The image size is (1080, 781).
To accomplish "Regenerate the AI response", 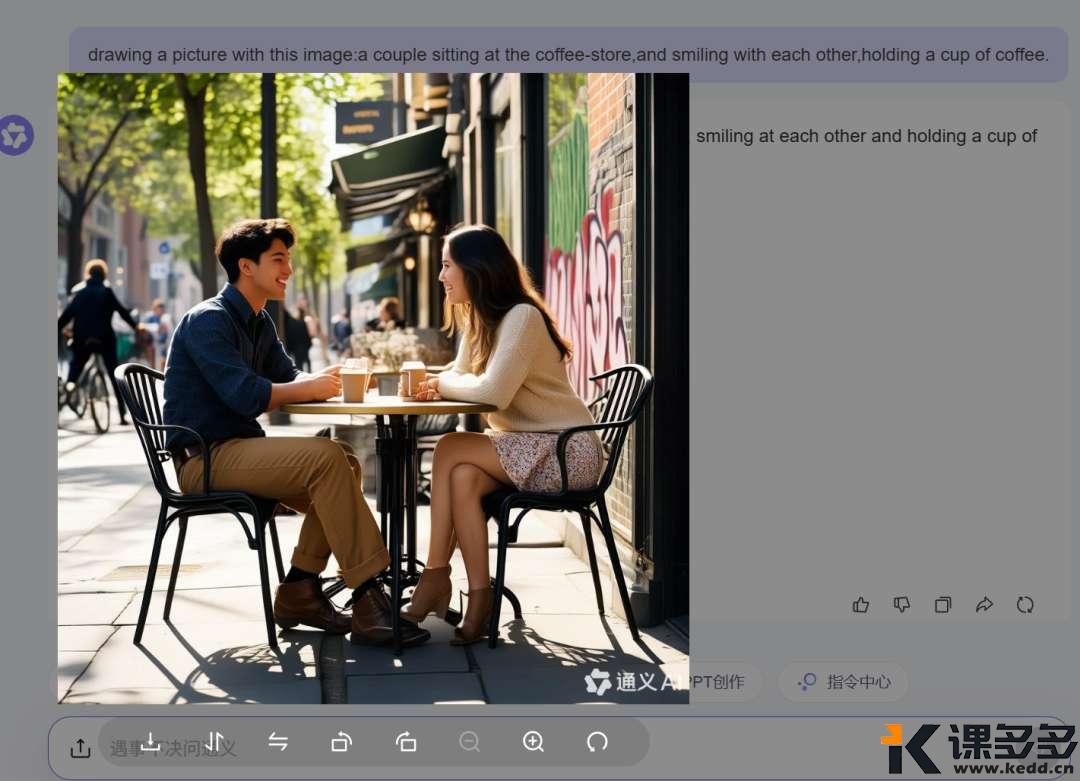I will point(1025,604).
